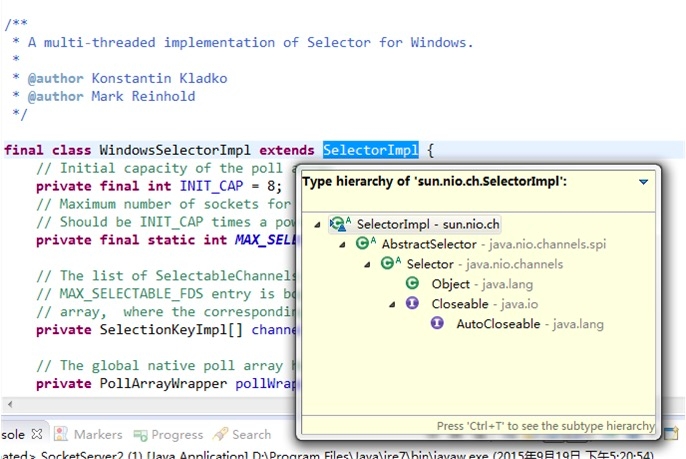Collapse the Closeable tree node
This screenshot has height=459, width=686.
click(x=393, y=305)
